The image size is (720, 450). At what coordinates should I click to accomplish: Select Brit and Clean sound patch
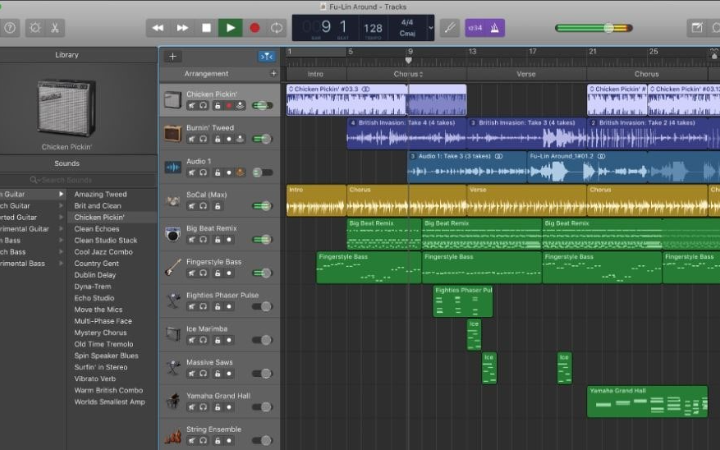pyautogui.click(x=98, y=206)
